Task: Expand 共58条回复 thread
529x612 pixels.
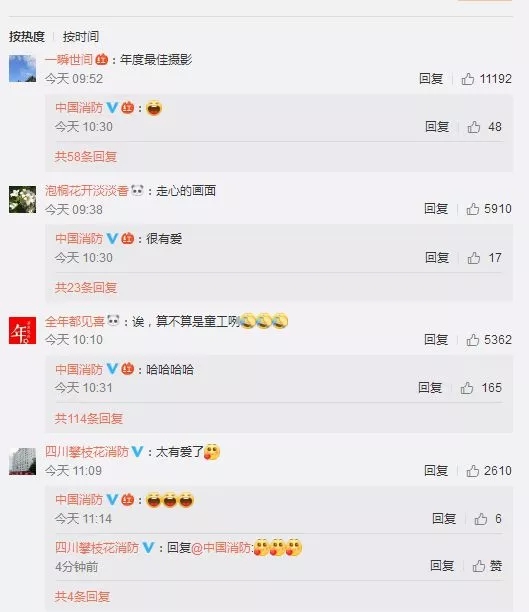Action: (86, 157)
